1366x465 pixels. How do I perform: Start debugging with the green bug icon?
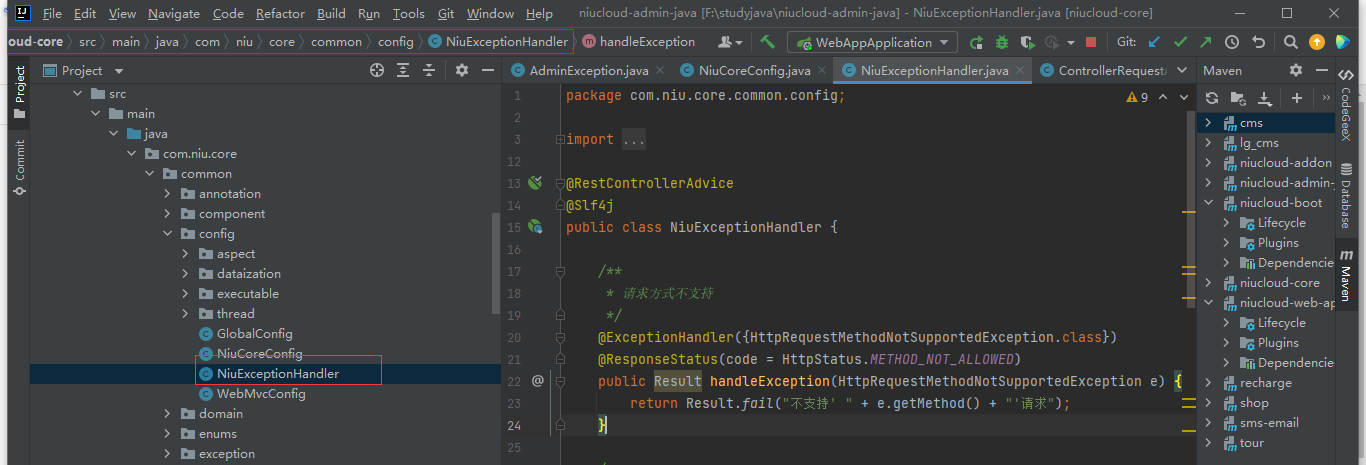pyautogui.click(x=1002, y=42)
